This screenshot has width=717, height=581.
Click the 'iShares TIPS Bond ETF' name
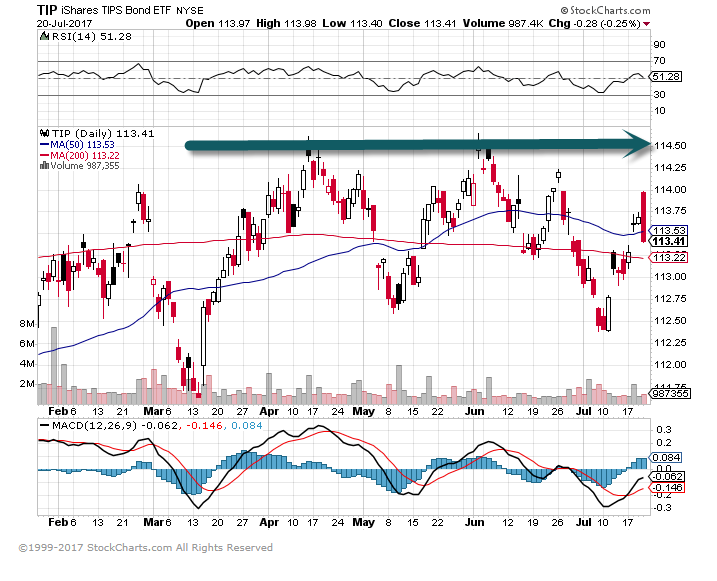pyautogui.click(x=117, y=11)
